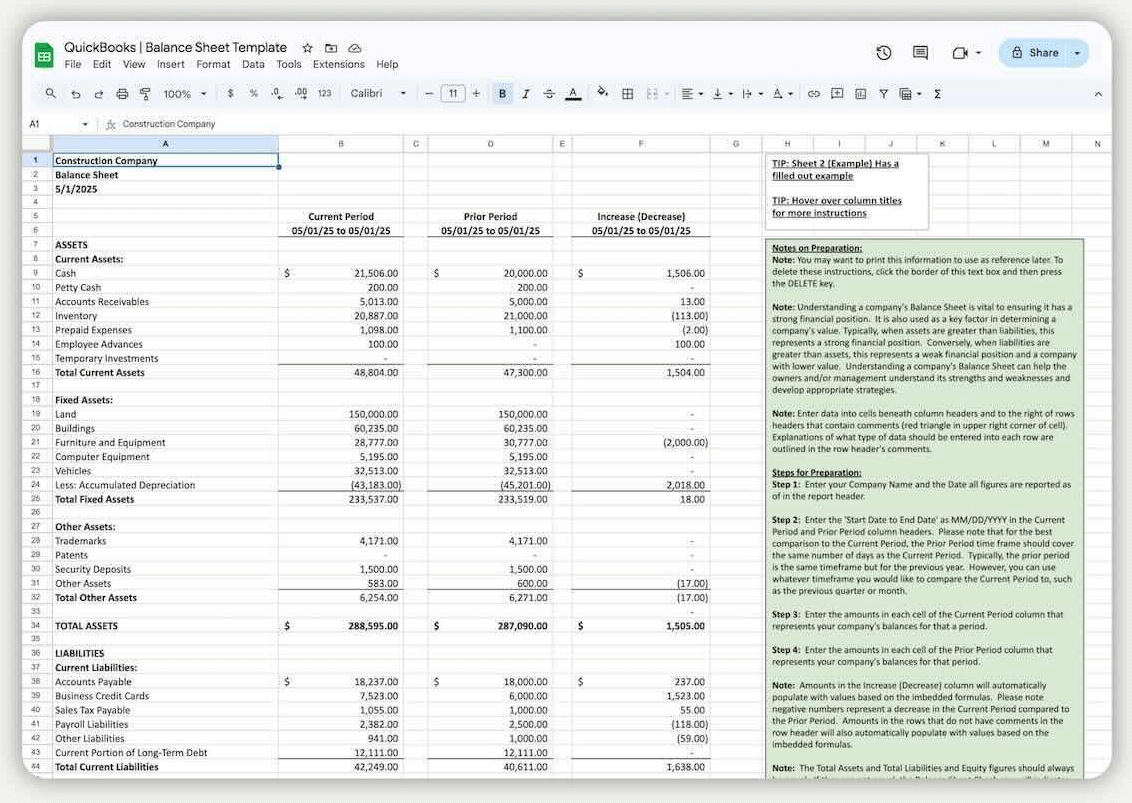Open more number formats (123)
1132x803 pixels.
(325, 93)
